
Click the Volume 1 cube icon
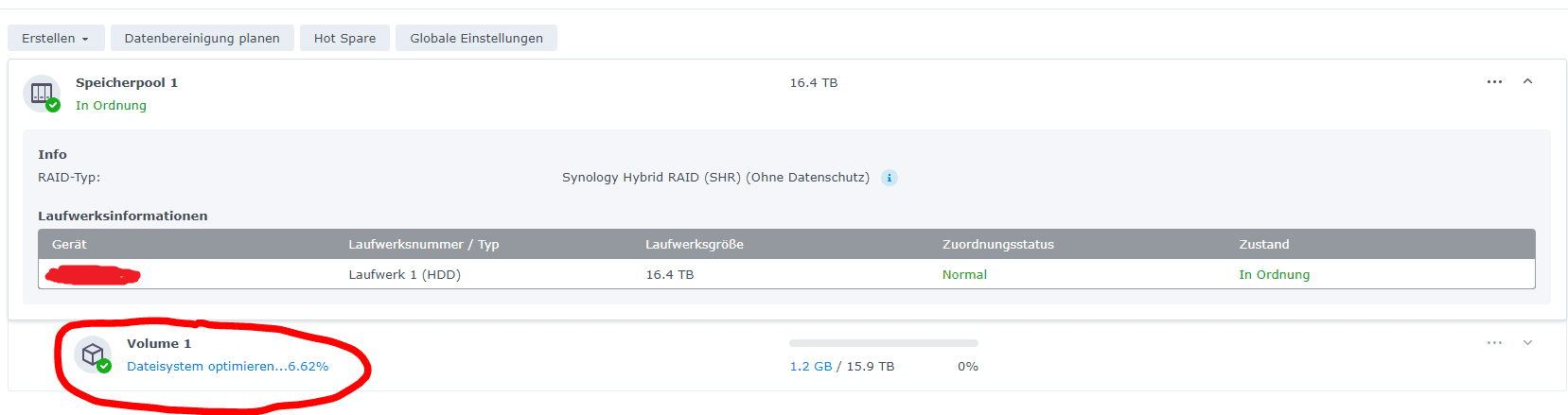coord(92,354)
